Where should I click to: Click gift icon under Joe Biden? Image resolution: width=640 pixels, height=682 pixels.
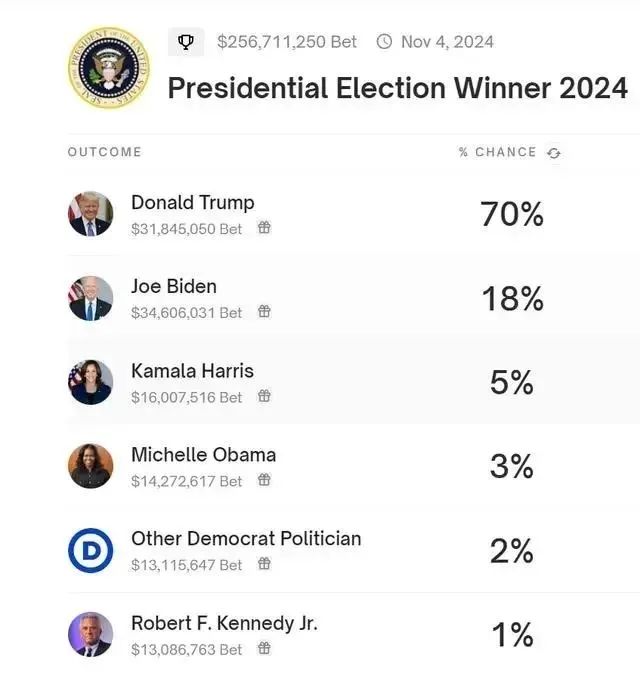[264, 312]
